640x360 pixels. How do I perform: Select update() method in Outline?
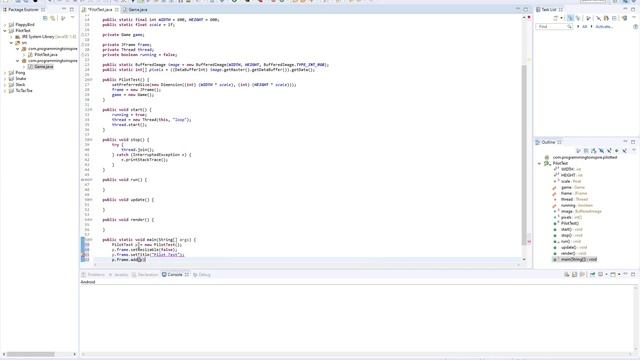click(x=570, y=247)
